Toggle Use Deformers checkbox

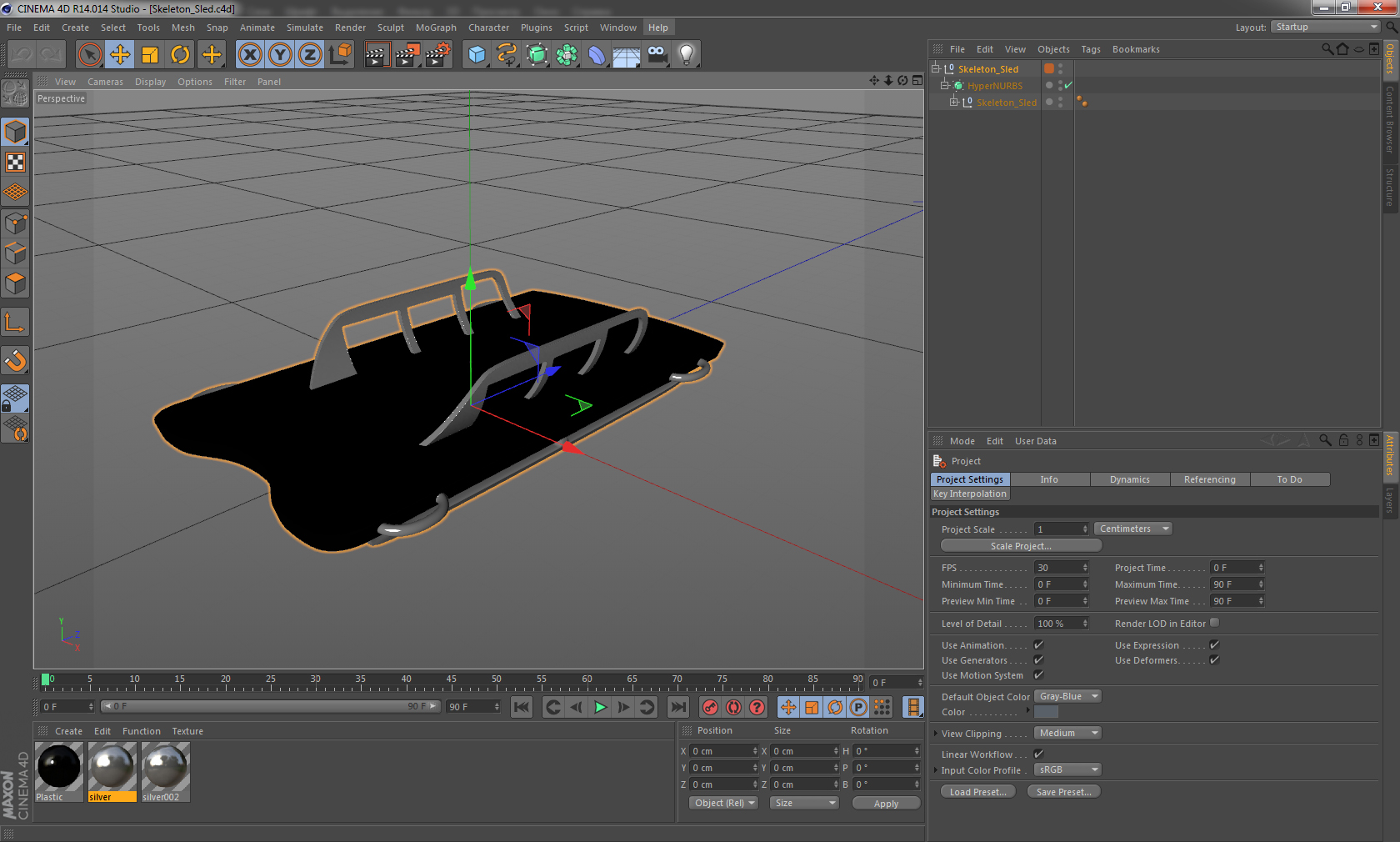click(1214, 660)
